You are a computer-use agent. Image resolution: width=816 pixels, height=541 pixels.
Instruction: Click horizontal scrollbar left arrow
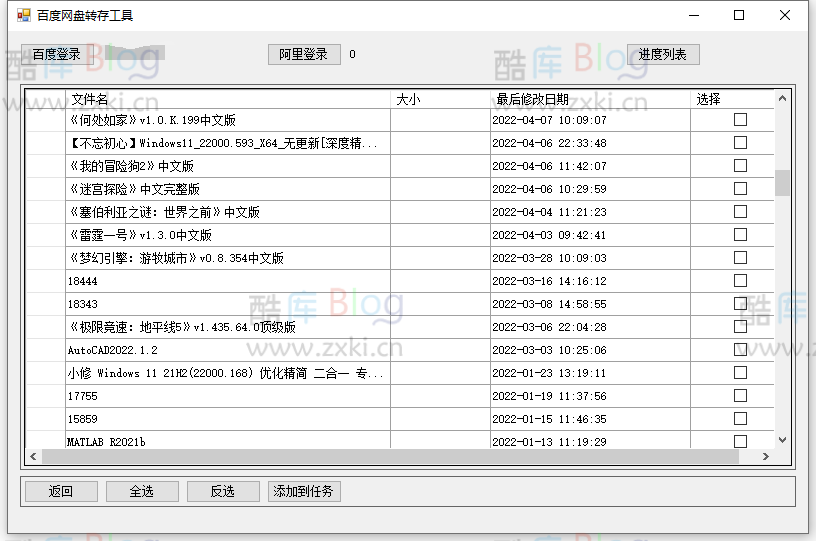click(33, 456)
